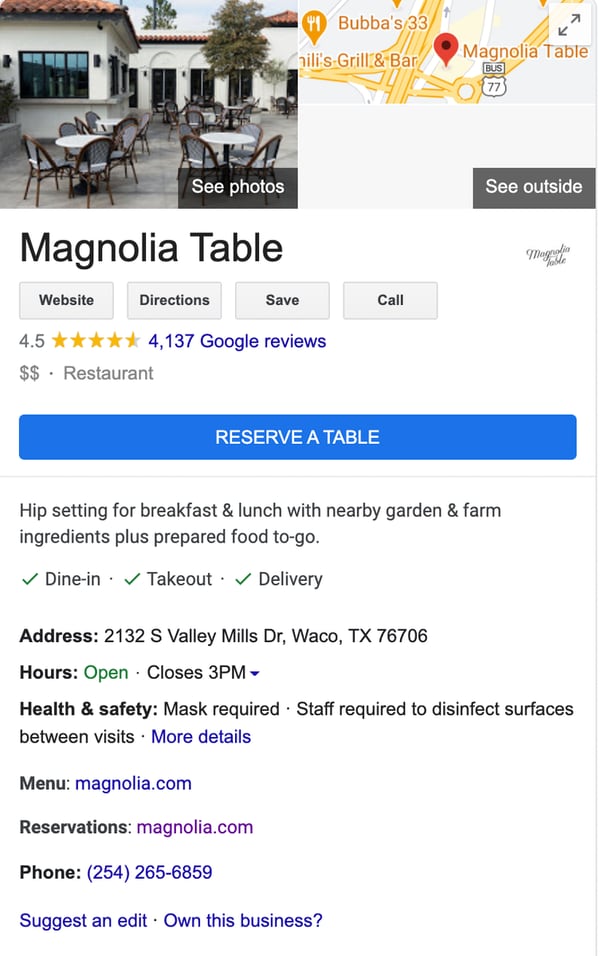This screenshot has width=600, height=956.
Task: View More details for health & safety
Action: [x=201, y=737]
